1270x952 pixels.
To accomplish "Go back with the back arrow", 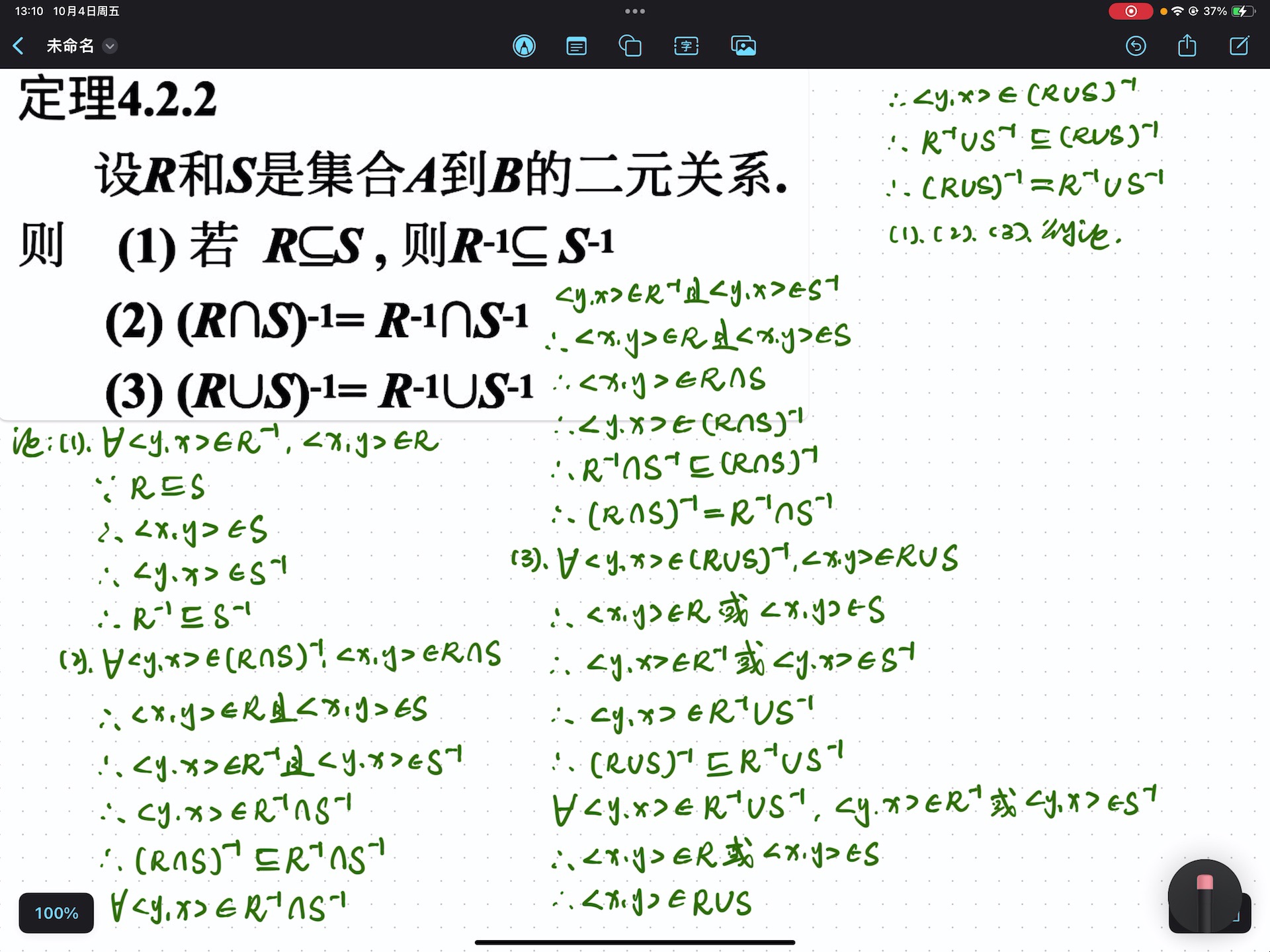I will [19, 46].
